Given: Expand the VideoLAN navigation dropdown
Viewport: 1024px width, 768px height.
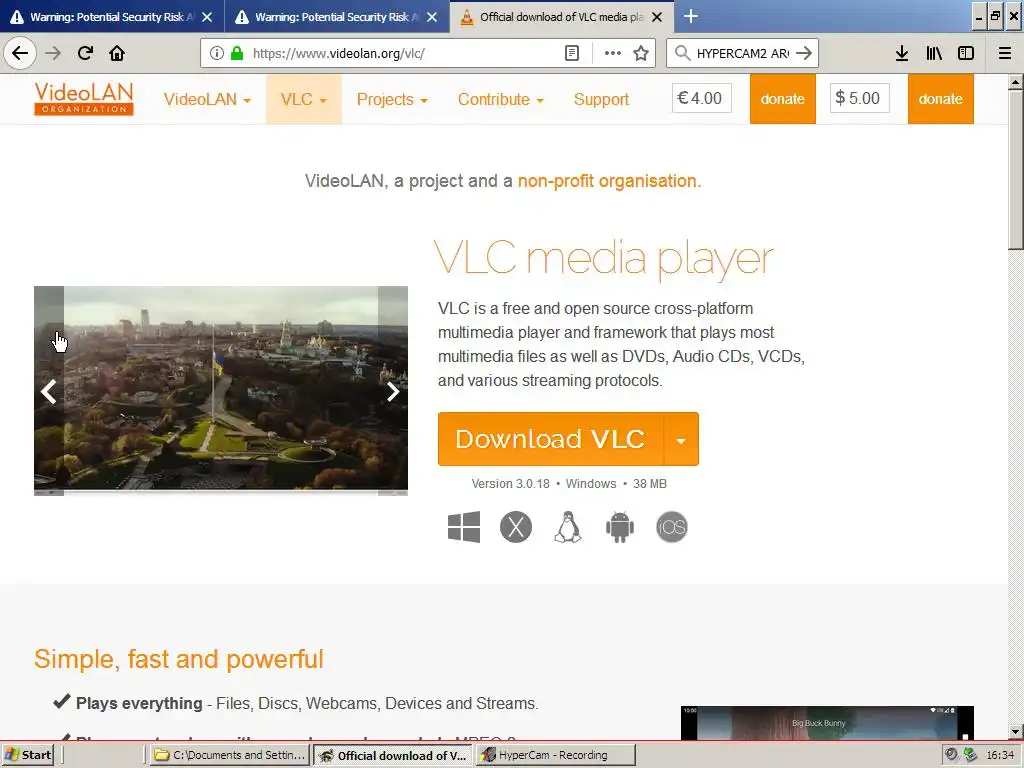Looking at the screenshot, I should tap(207, 99).
